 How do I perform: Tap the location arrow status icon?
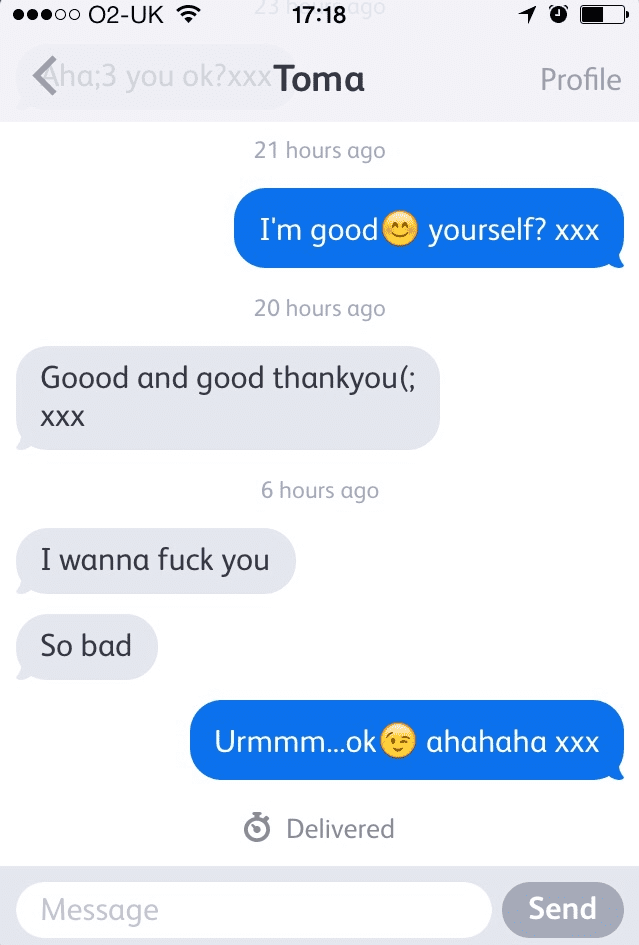[527, 14]
